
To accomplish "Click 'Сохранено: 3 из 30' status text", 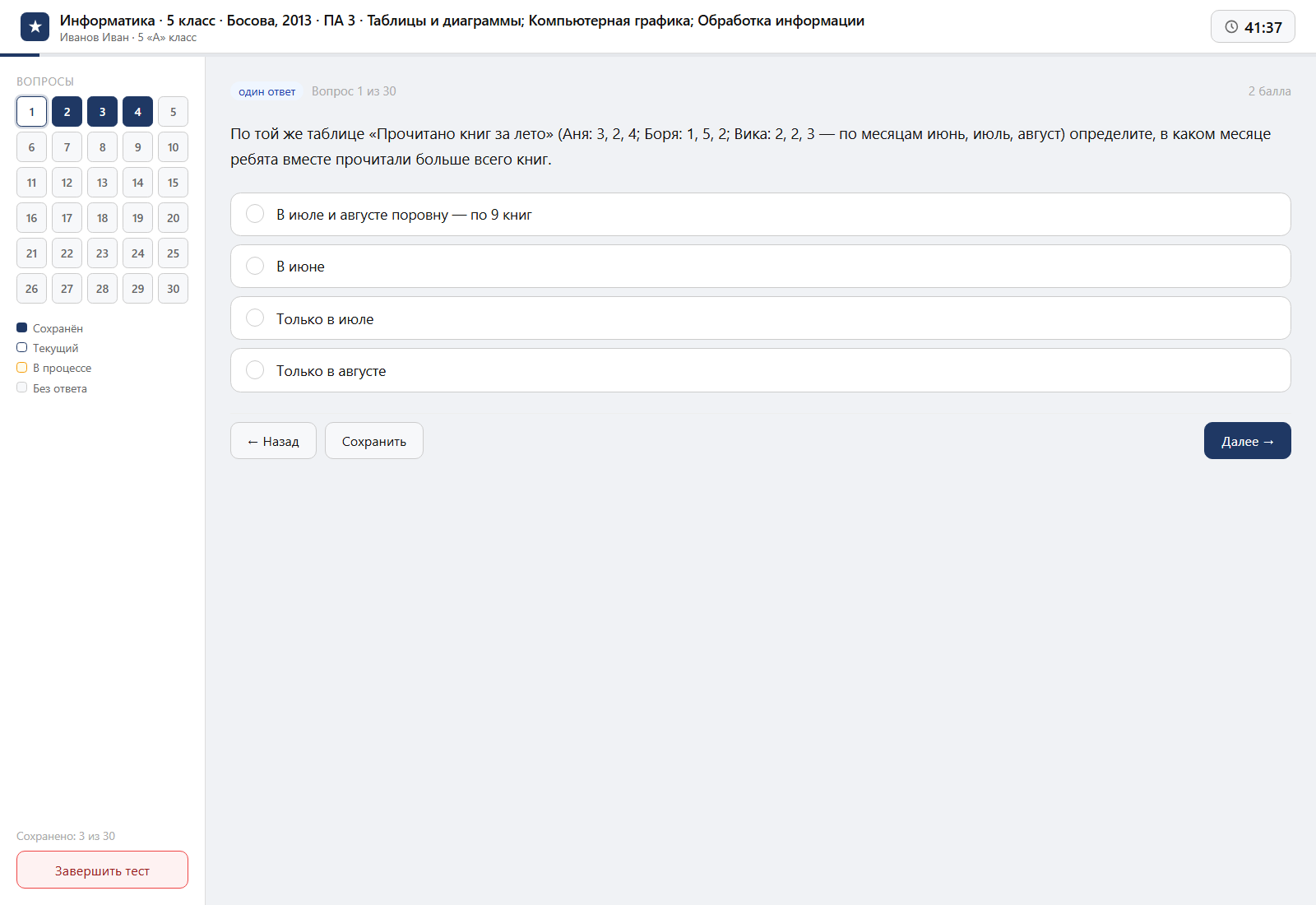I will [66, 836].
